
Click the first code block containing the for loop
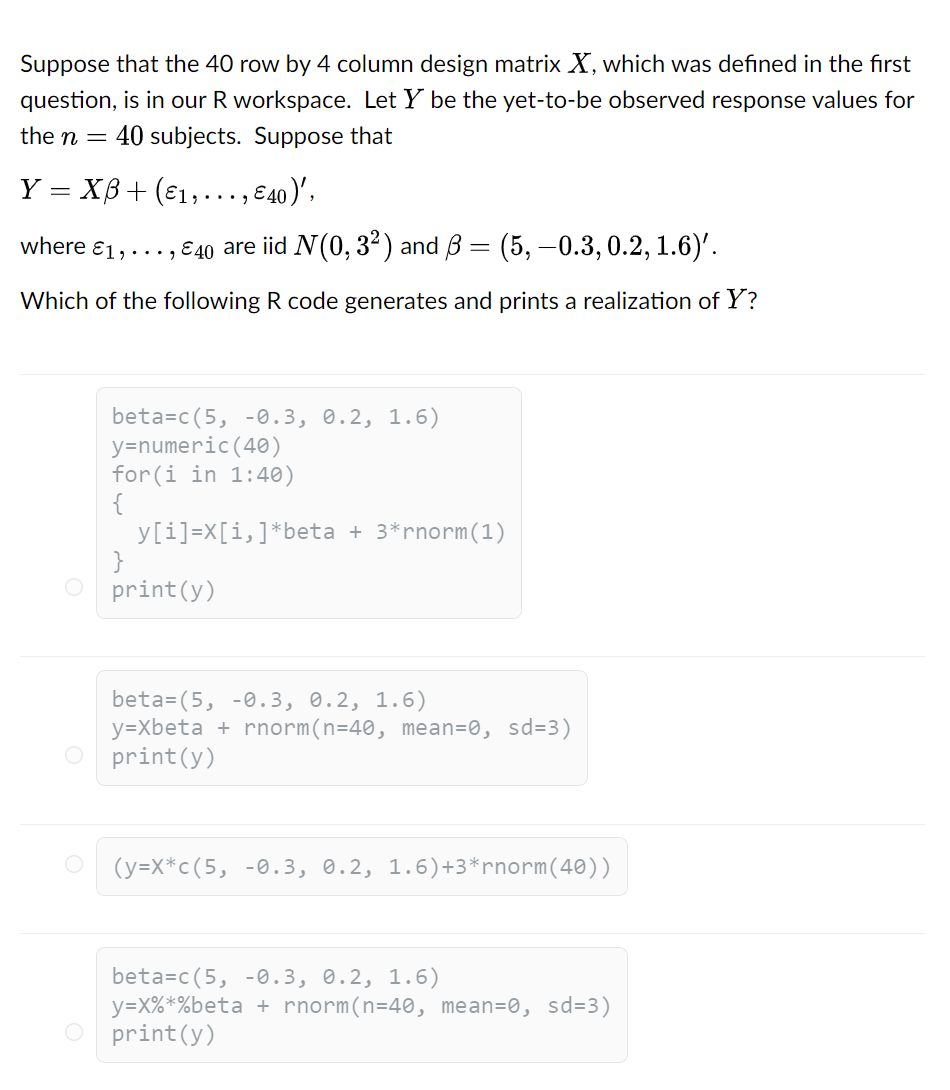308,500
